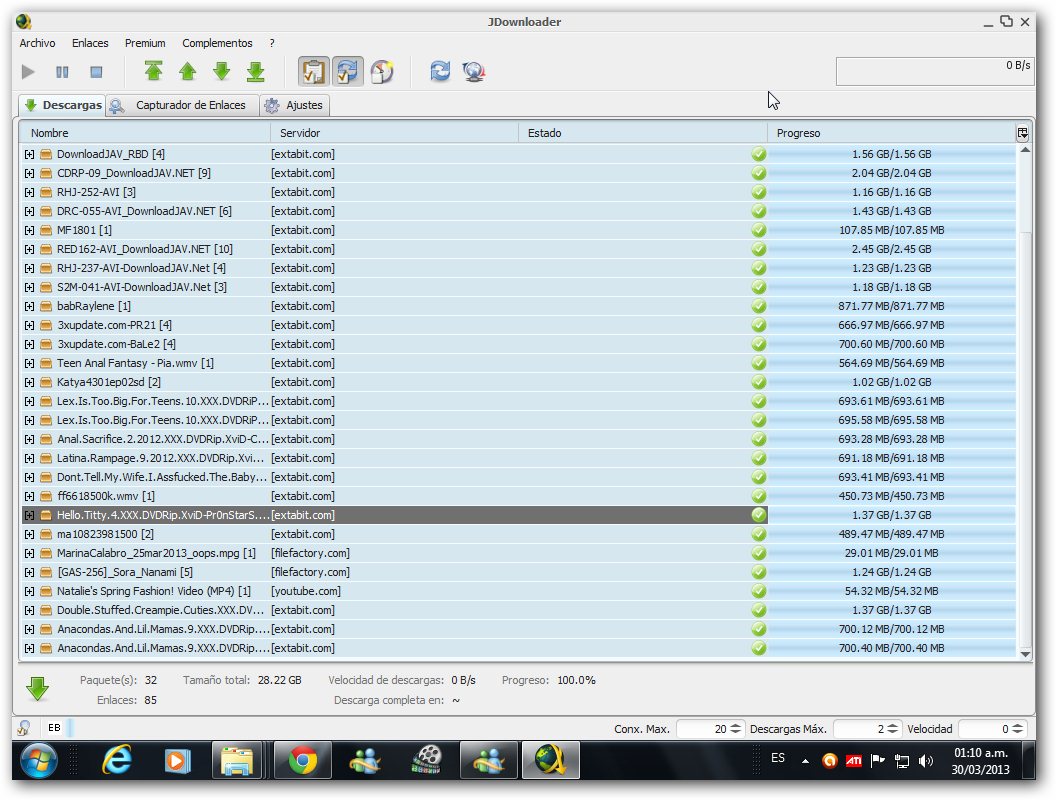Sort by the Nombre column header

click(x=145, y=133)
